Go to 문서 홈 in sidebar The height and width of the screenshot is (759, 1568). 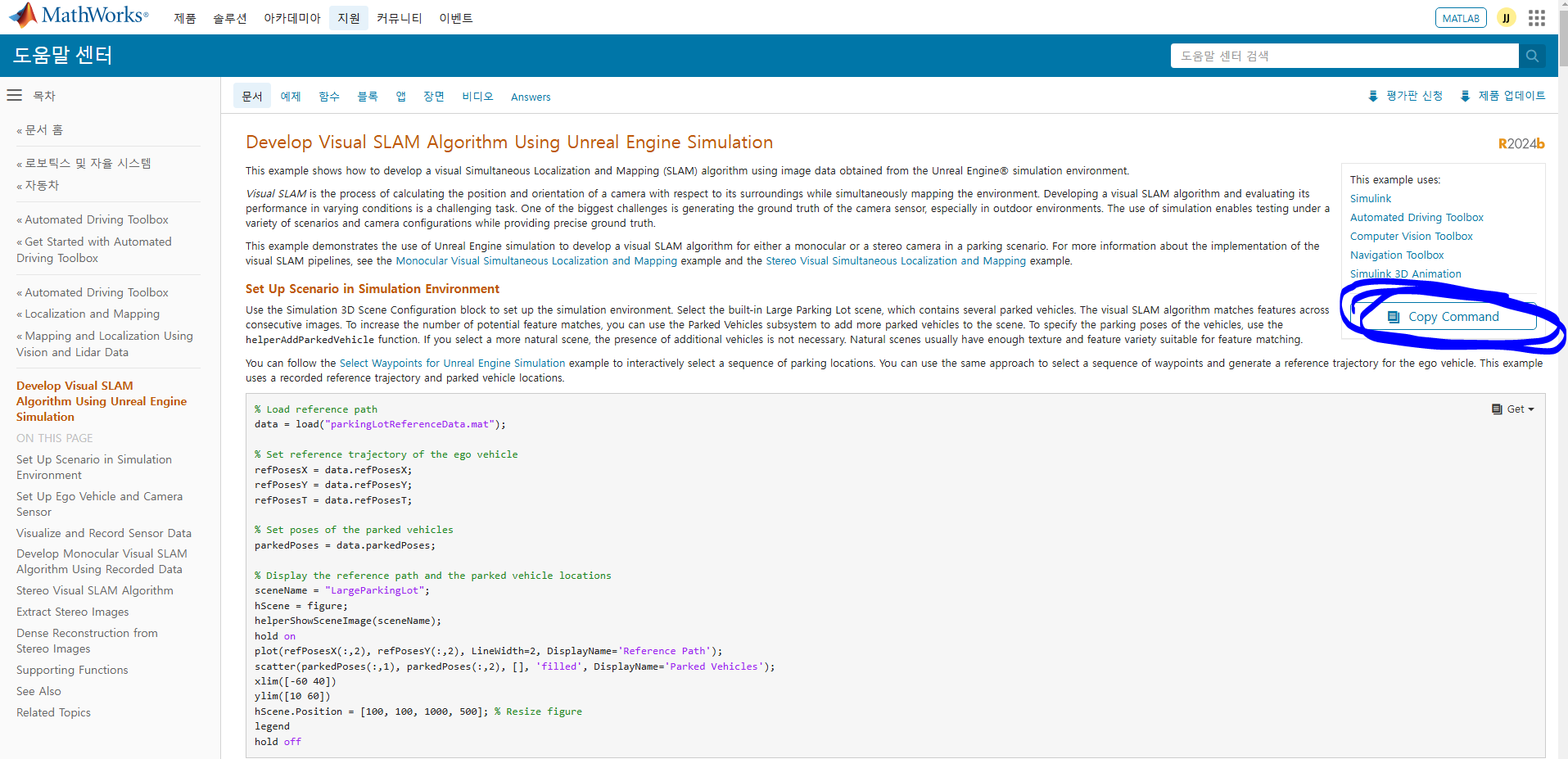pyautogui.click(x=44, y=130)
